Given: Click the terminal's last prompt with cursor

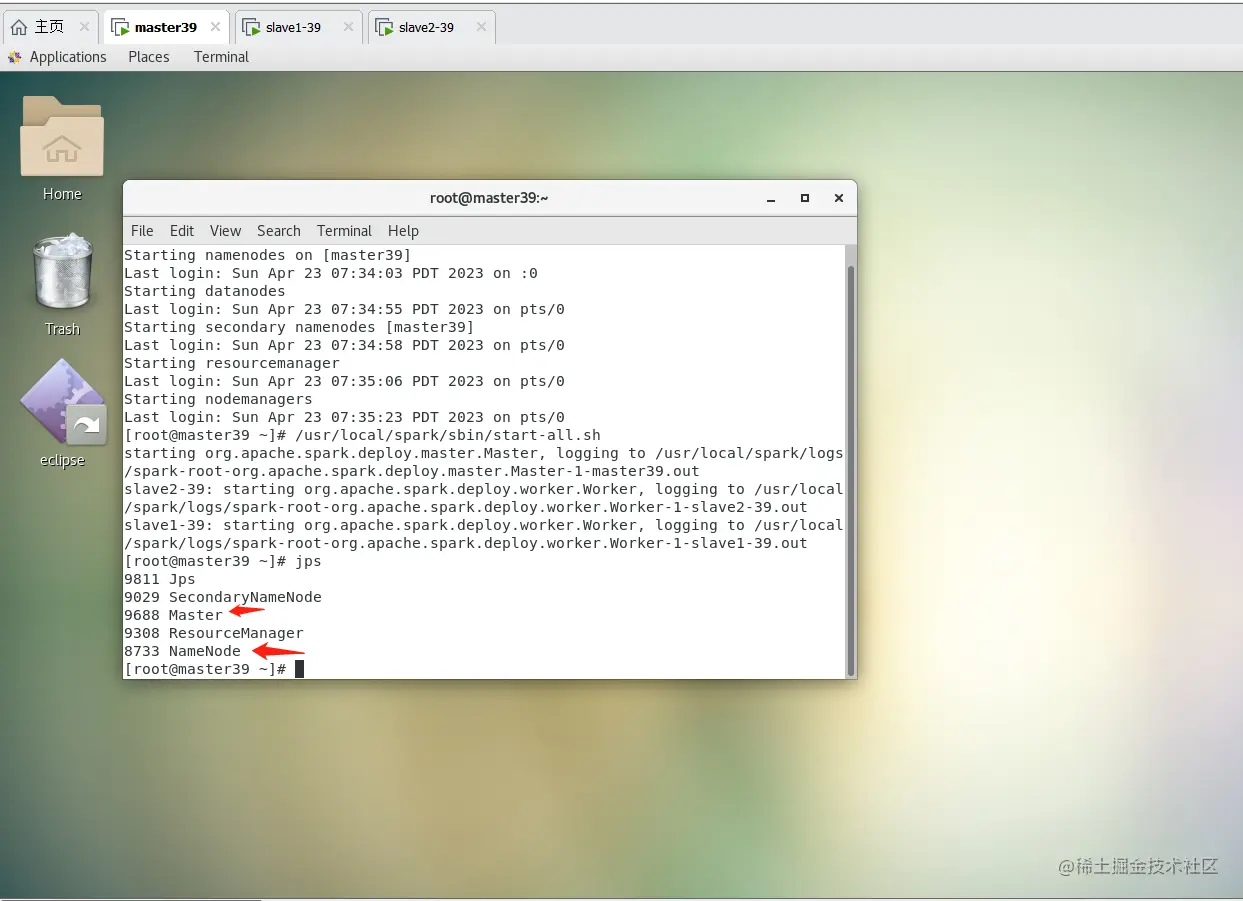Looking at the screenshot, I should [213, 669].
